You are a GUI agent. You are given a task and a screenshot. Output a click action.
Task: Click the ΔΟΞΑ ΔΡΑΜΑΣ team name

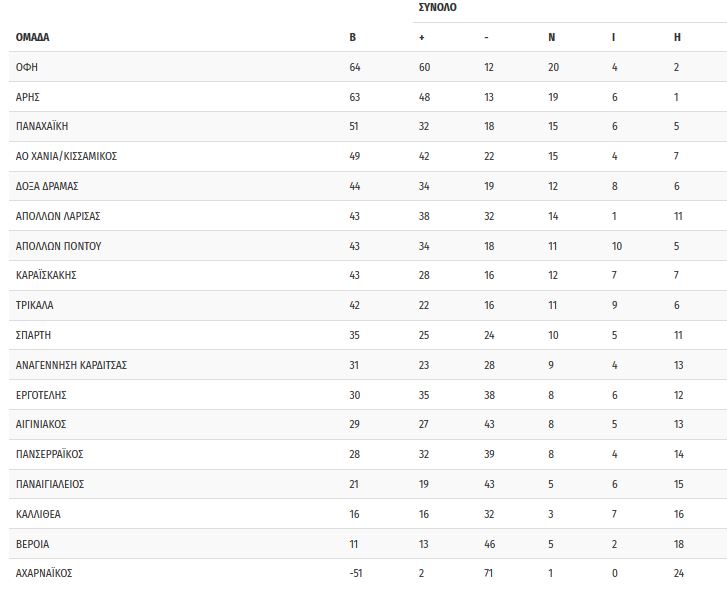pyautogui.click(x=47, y=186)
